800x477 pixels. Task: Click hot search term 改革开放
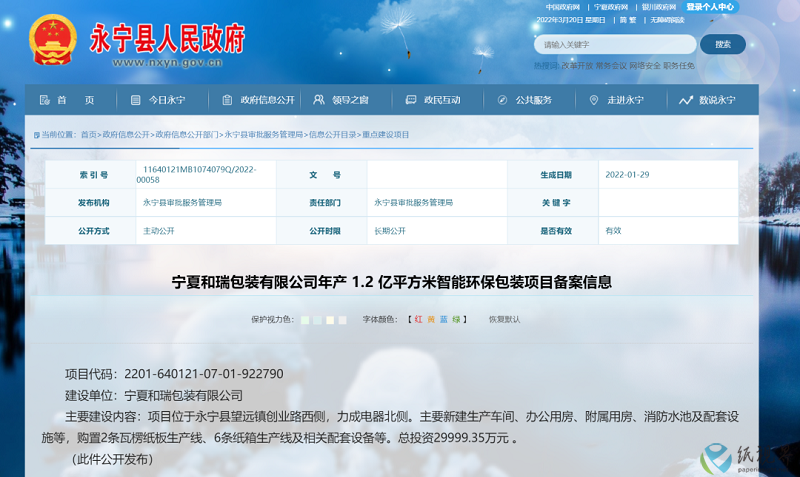[577, 66]
